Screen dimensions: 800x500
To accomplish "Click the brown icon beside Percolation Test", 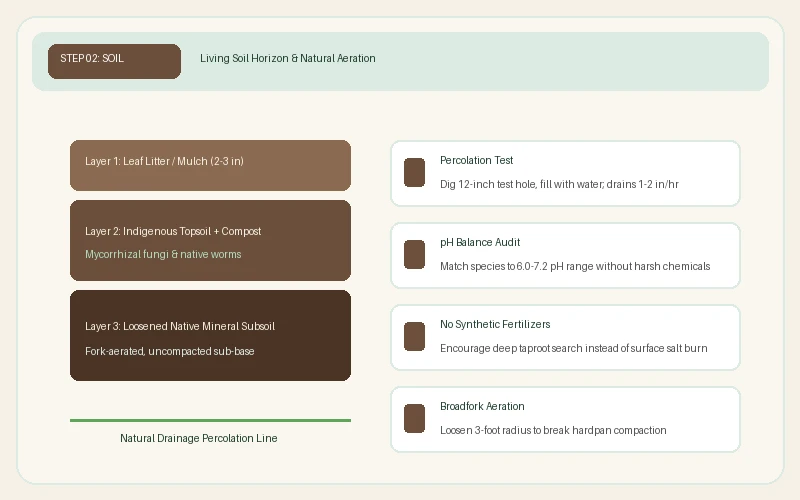I will (414, 172).
